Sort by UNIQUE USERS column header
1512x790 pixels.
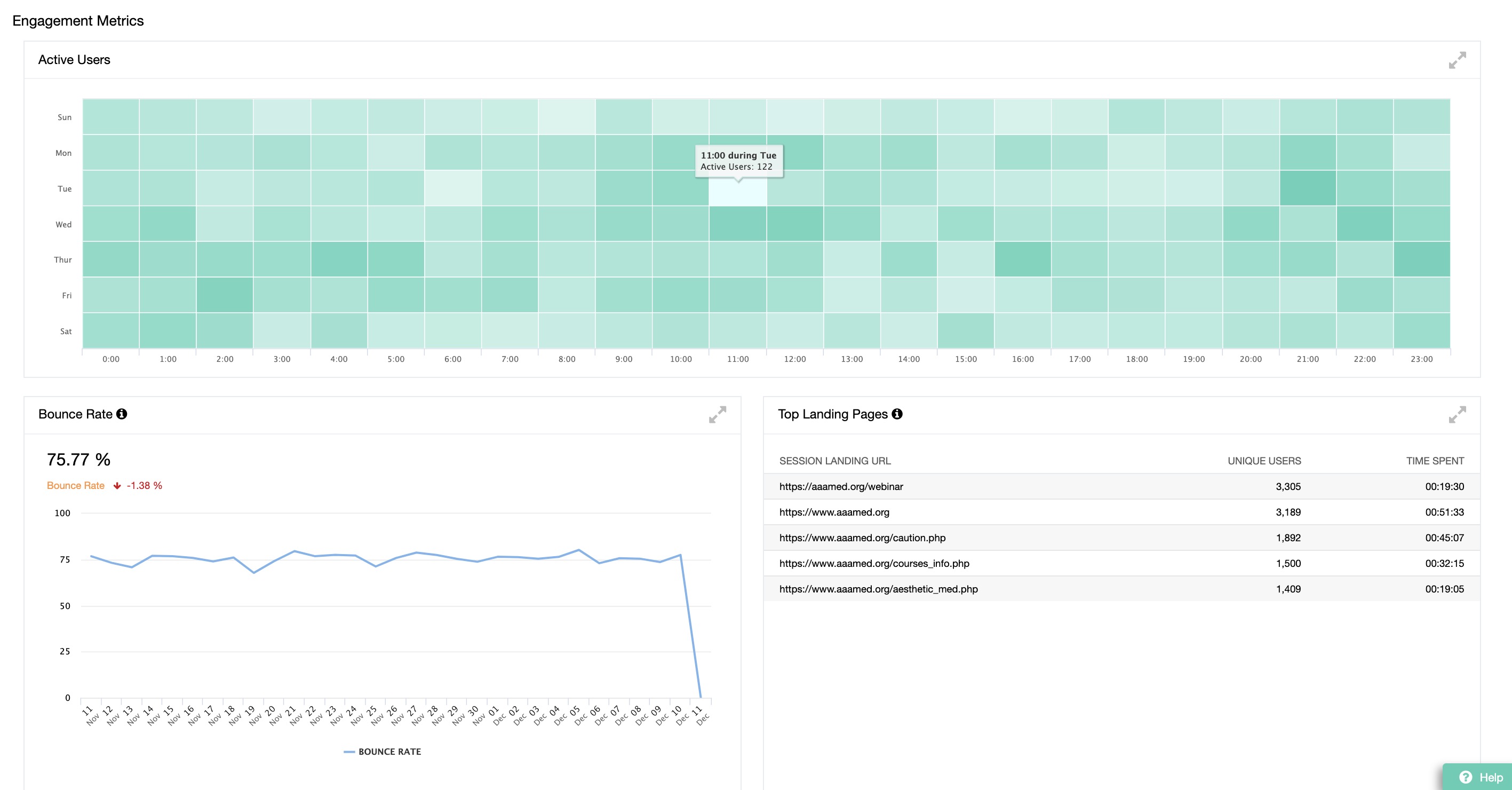pos(1264,461)
